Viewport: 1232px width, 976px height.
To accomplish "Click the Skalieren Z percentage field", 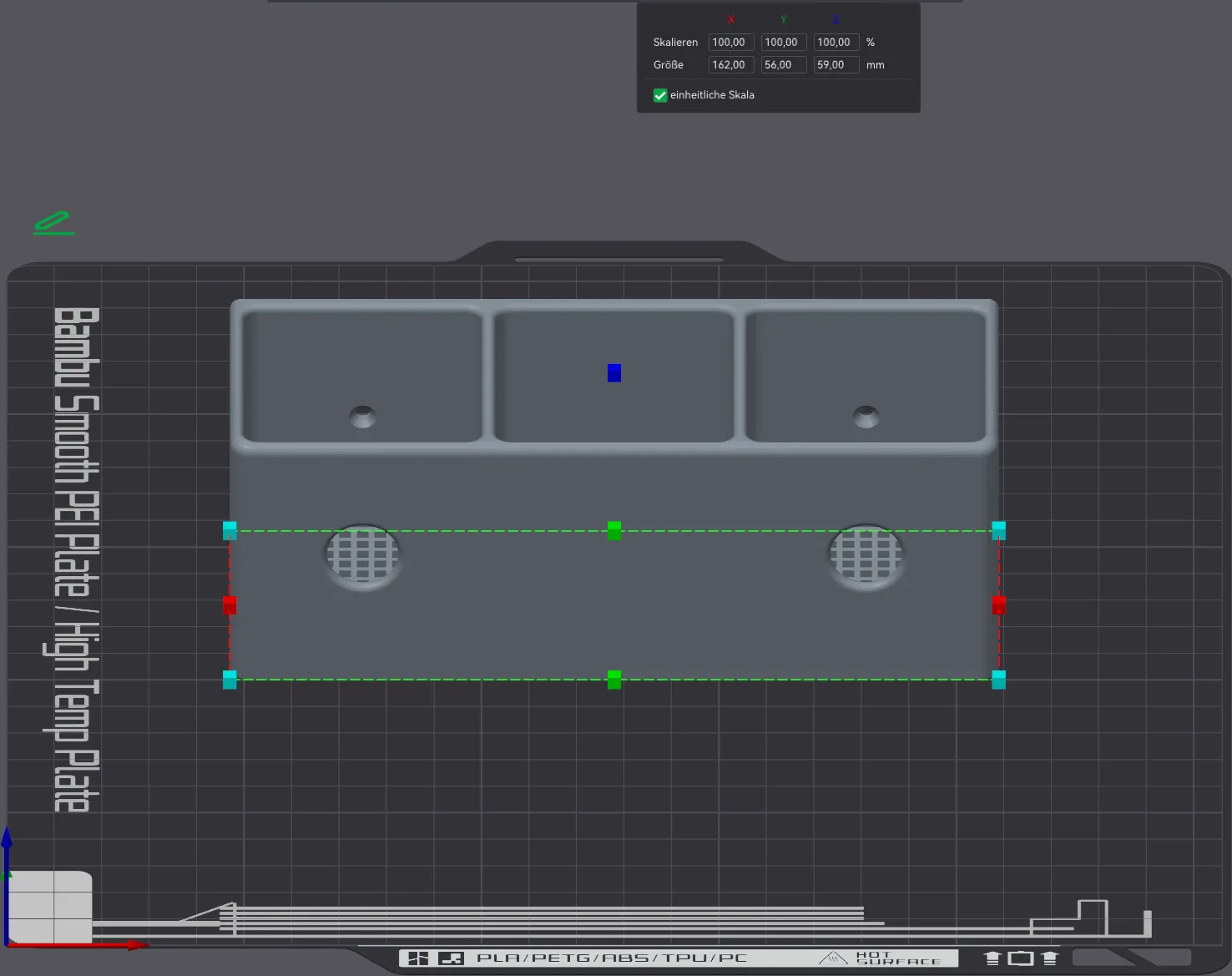I will coord(836,42).
